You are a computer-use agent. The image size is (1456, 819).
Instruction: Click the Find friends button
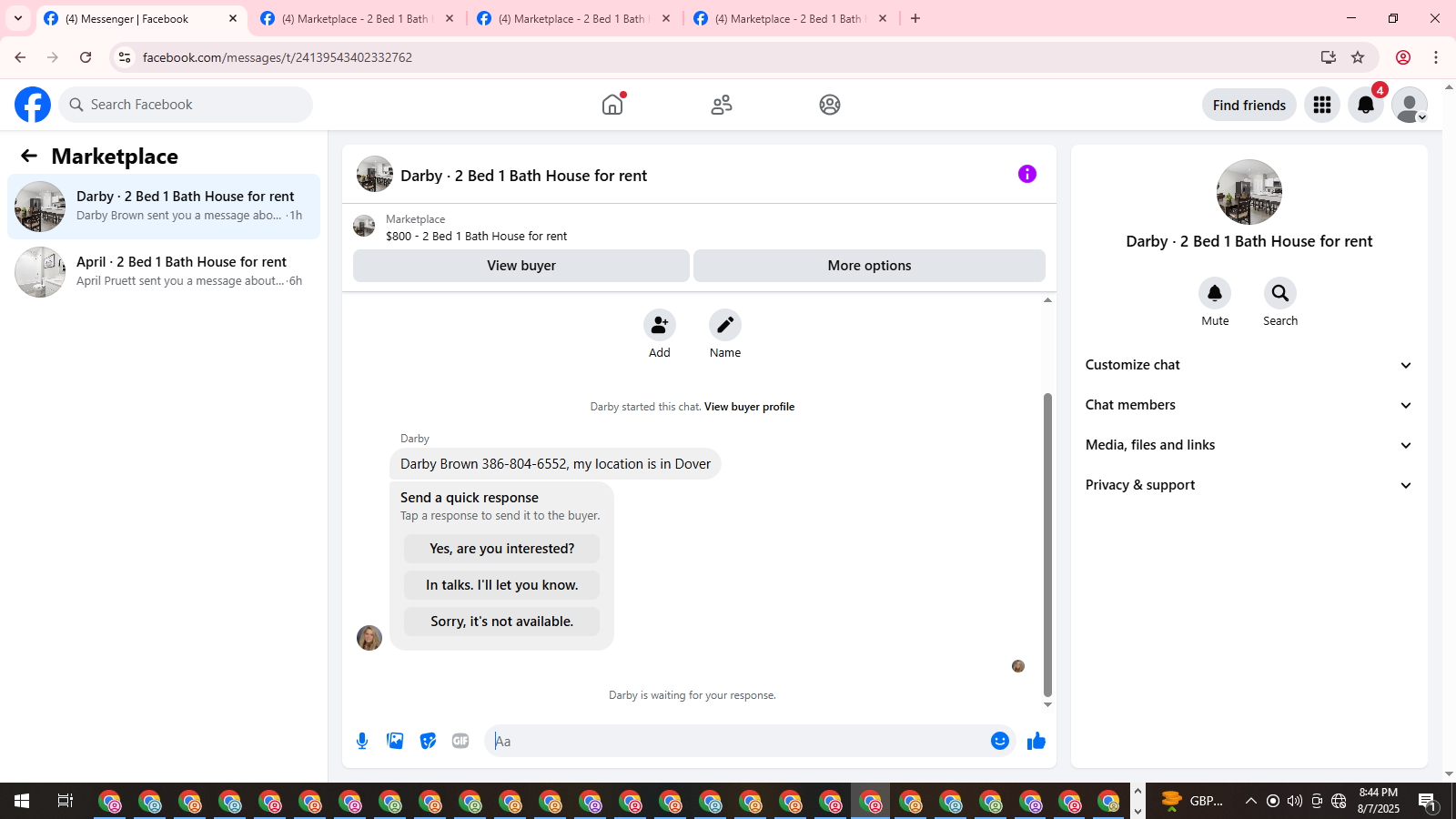pos(1249,105)
